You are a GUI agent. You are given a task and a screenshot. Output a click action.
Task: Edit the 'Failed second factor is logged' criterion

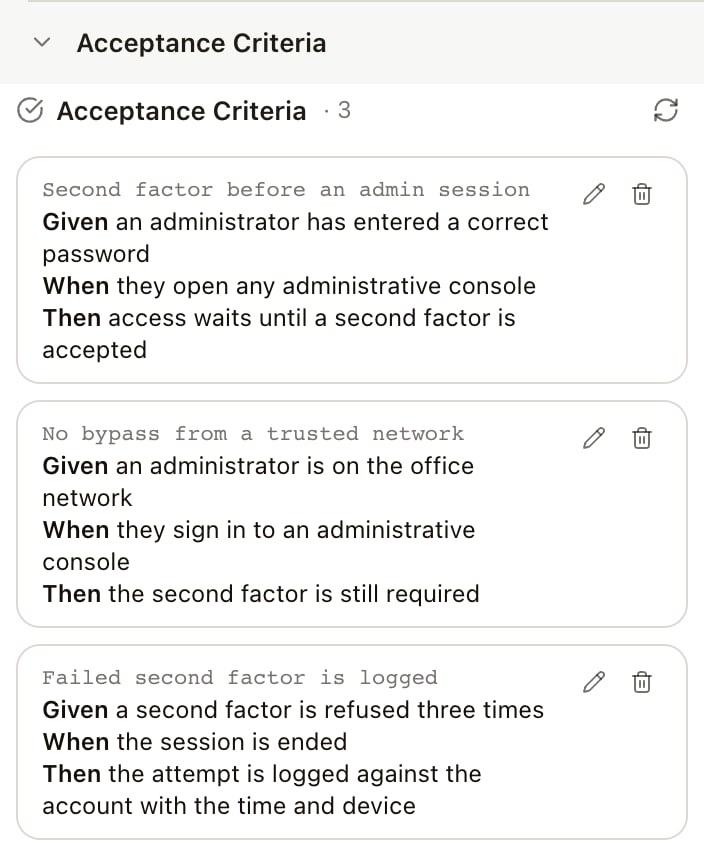[594, 682]
